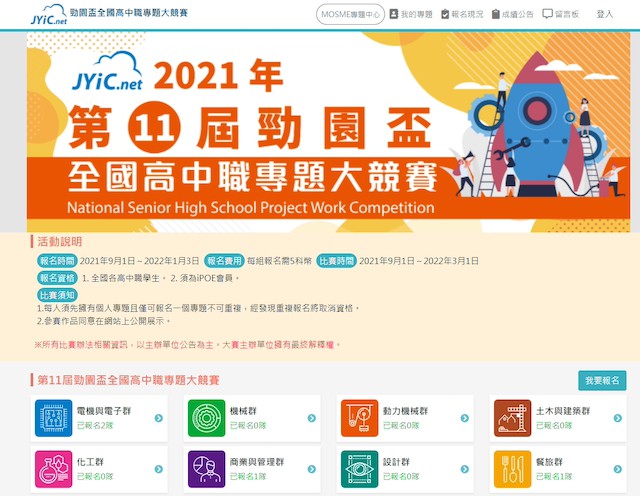Image resolution: width=640 pixels, height=496 pixels.
Task: Click the 留言板 speech bubble icon
Action: [x=547, y=14]
